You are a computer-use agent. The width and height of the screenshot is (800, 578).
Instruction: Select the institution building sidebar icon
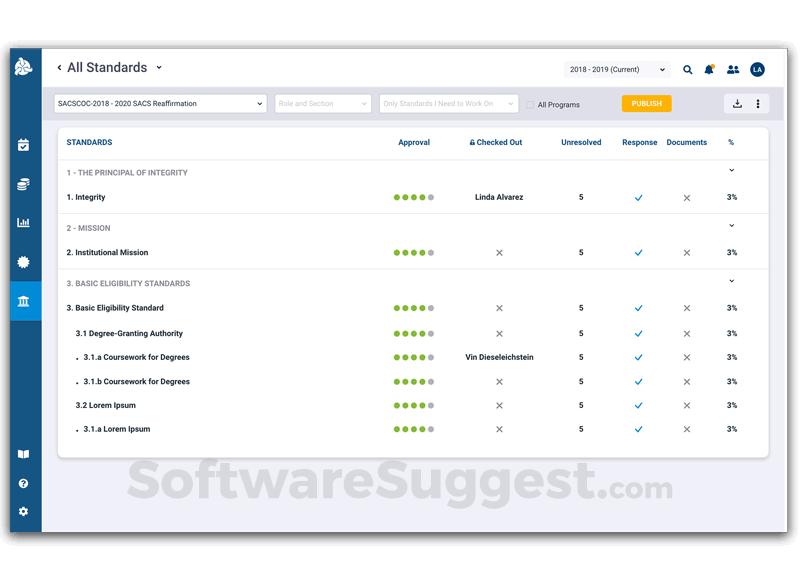click(x=24, y=301)
